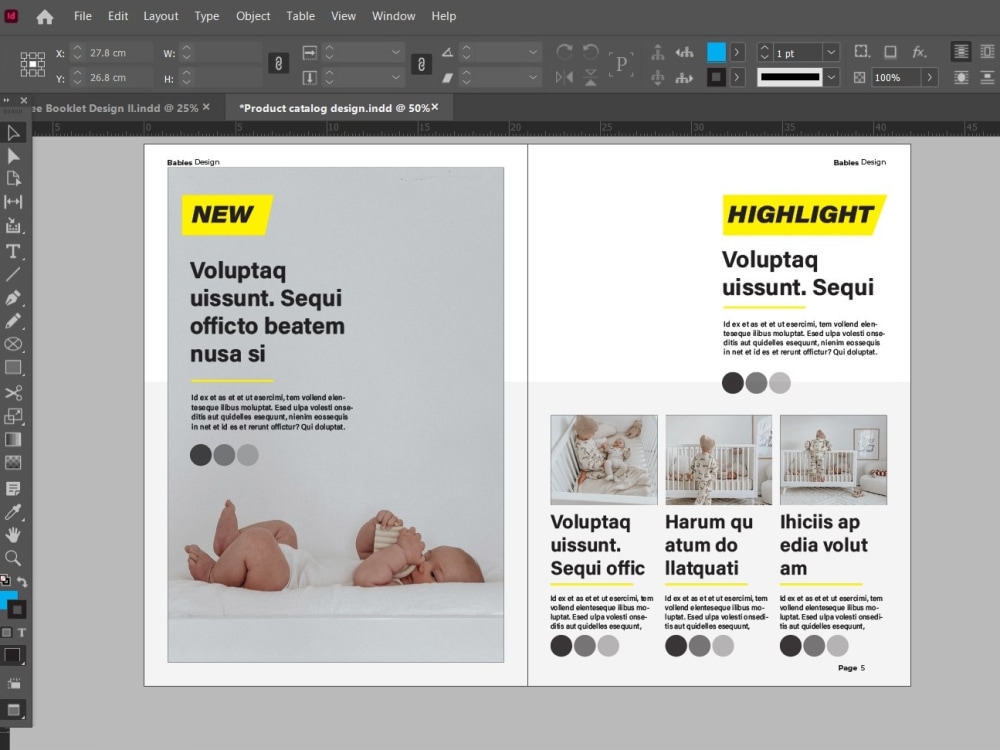Open the stroke style line dropdown
Image resolution: width=1000 pixels, height=750 pixels.
(831, 77)
